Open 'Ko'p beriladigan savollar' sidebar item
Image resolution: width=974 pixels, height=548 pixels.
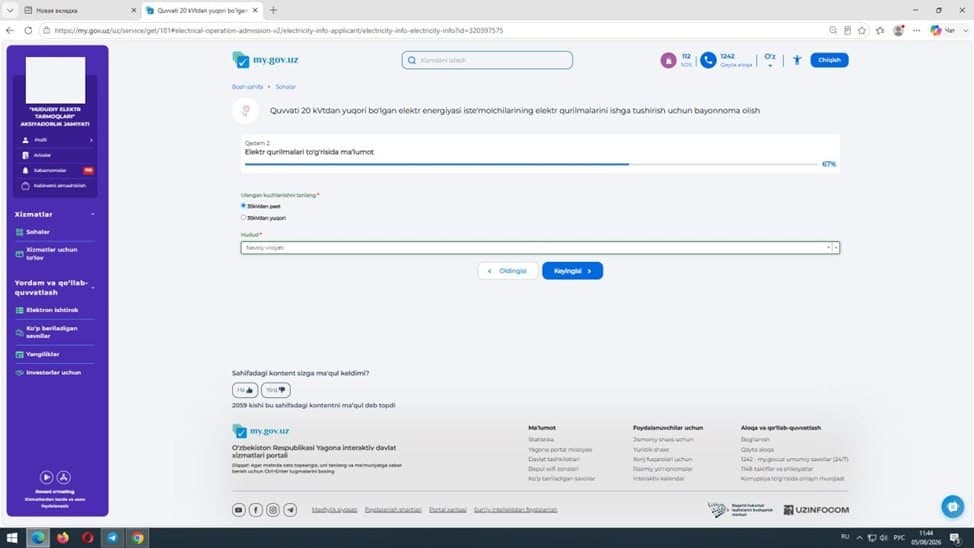(52, 332)
